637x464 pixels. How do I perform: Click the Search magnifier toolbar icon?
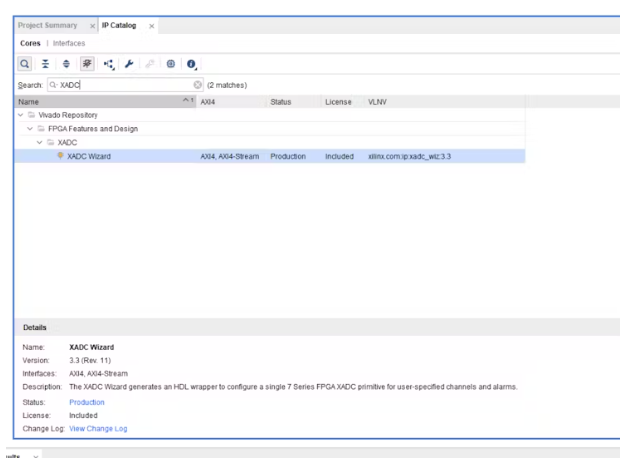pos(25,63)
